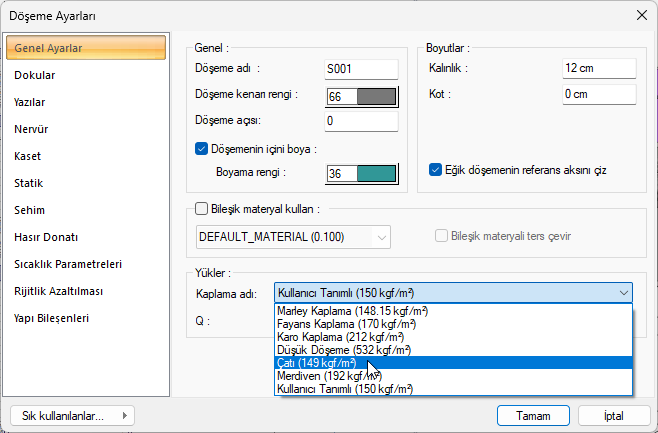The height and width of the screenshot is (433, 658).
Task: Click the Tamam button
Action: 533,415
